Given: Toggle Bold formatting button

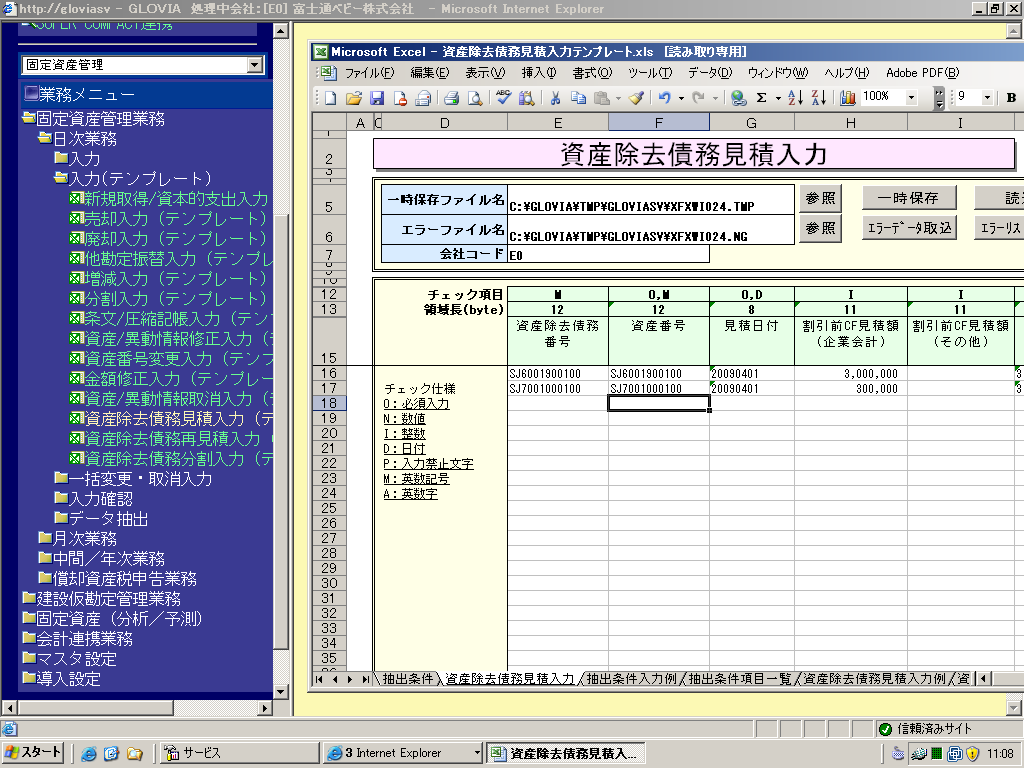Looking at the screenshot, I should [1011, 98].
